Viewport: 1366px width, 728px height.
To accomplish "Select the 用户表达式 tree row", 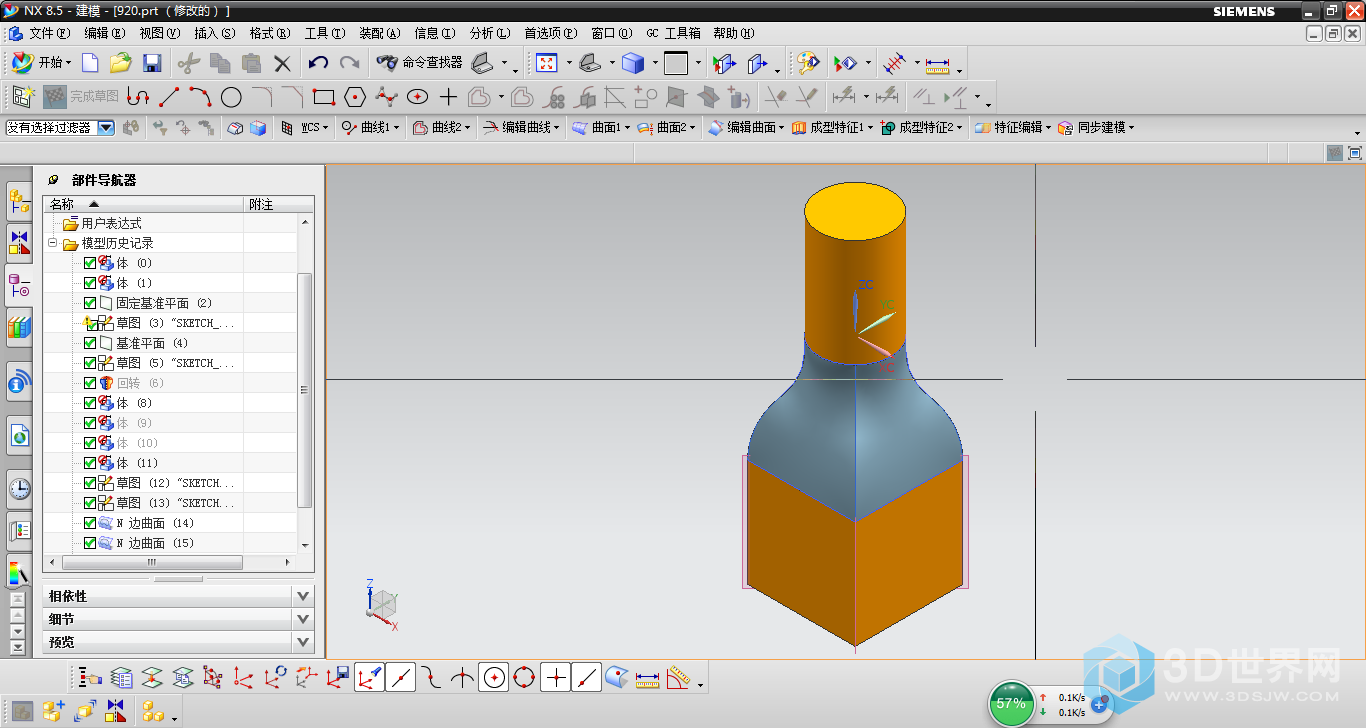I will pyautogui.click(x=111, y=223).
